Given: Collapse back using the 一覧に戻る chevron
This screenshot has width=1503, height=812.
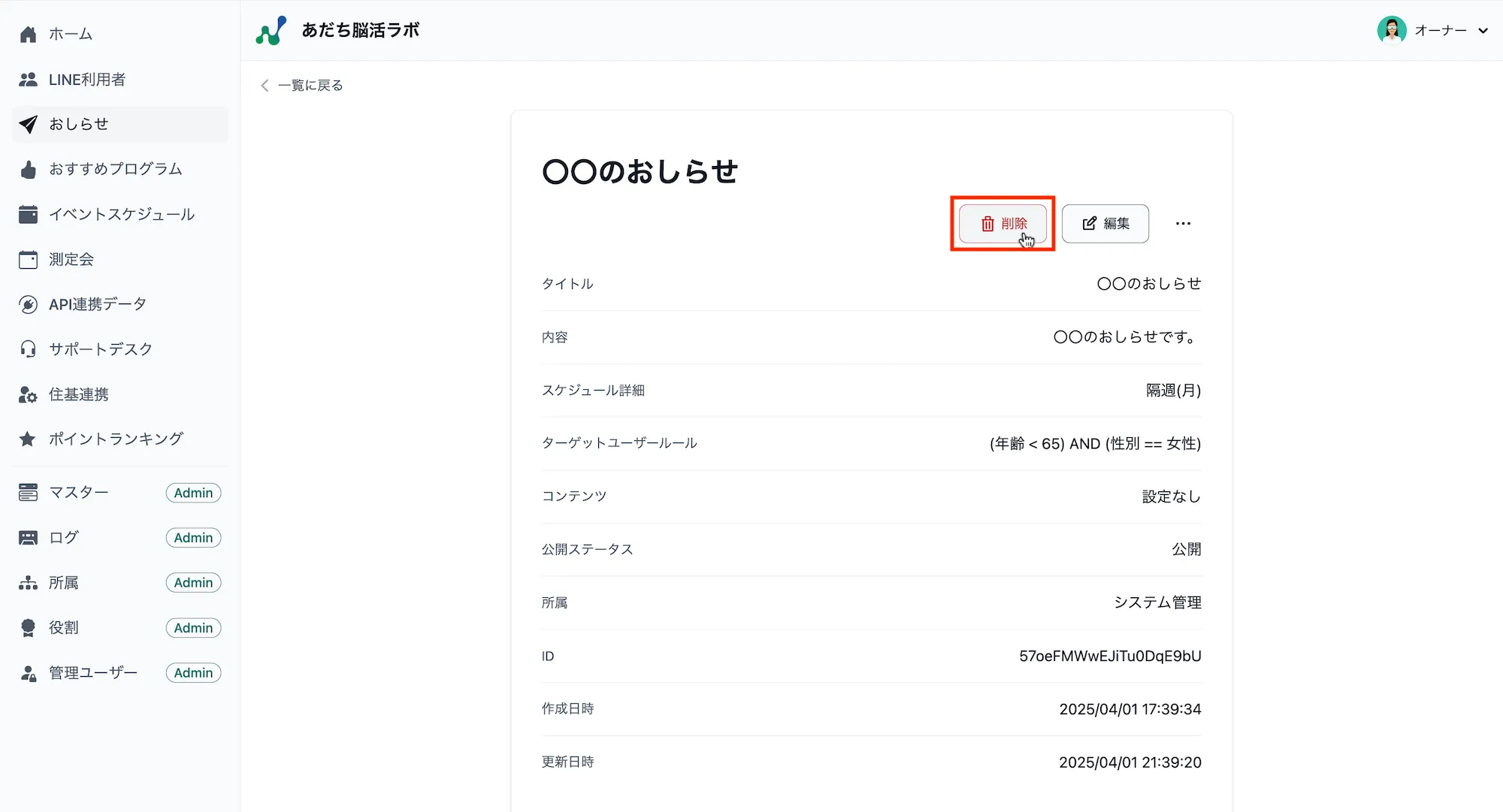Looking at the screenshot, I should (x=264, y=85).
